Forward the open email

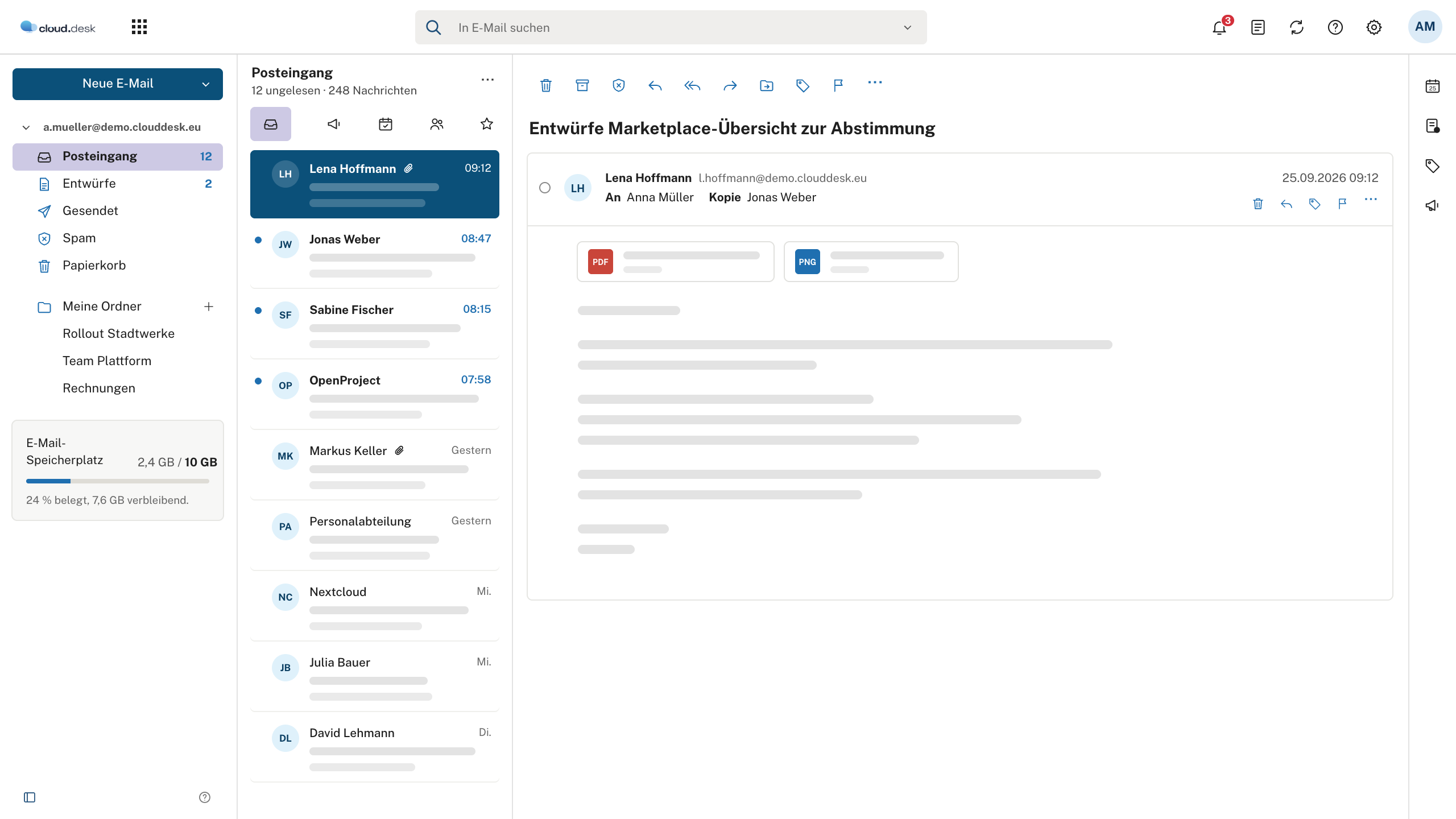730,85
